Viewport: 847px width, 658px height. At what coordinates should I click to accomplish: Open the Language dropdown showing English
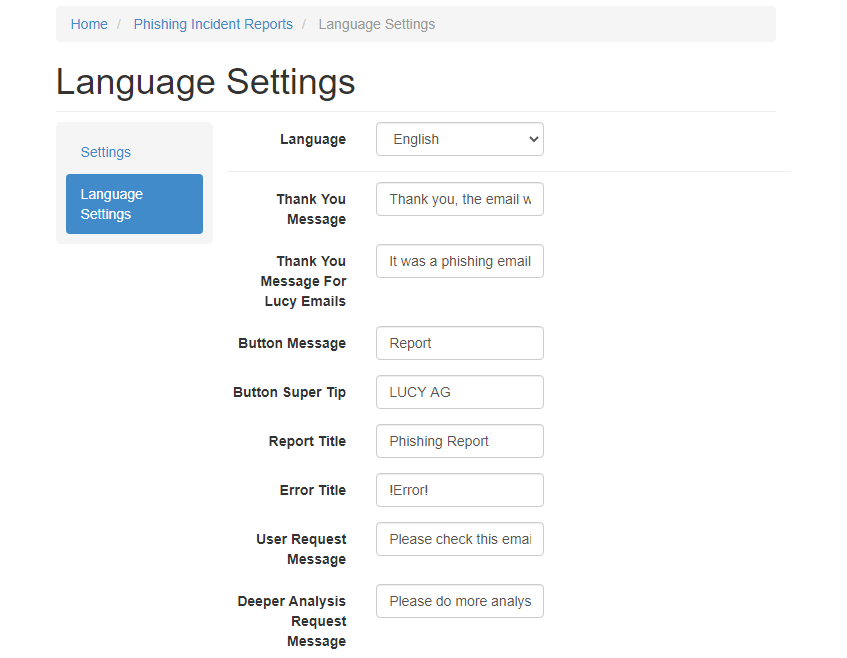(x=460, y=139)
